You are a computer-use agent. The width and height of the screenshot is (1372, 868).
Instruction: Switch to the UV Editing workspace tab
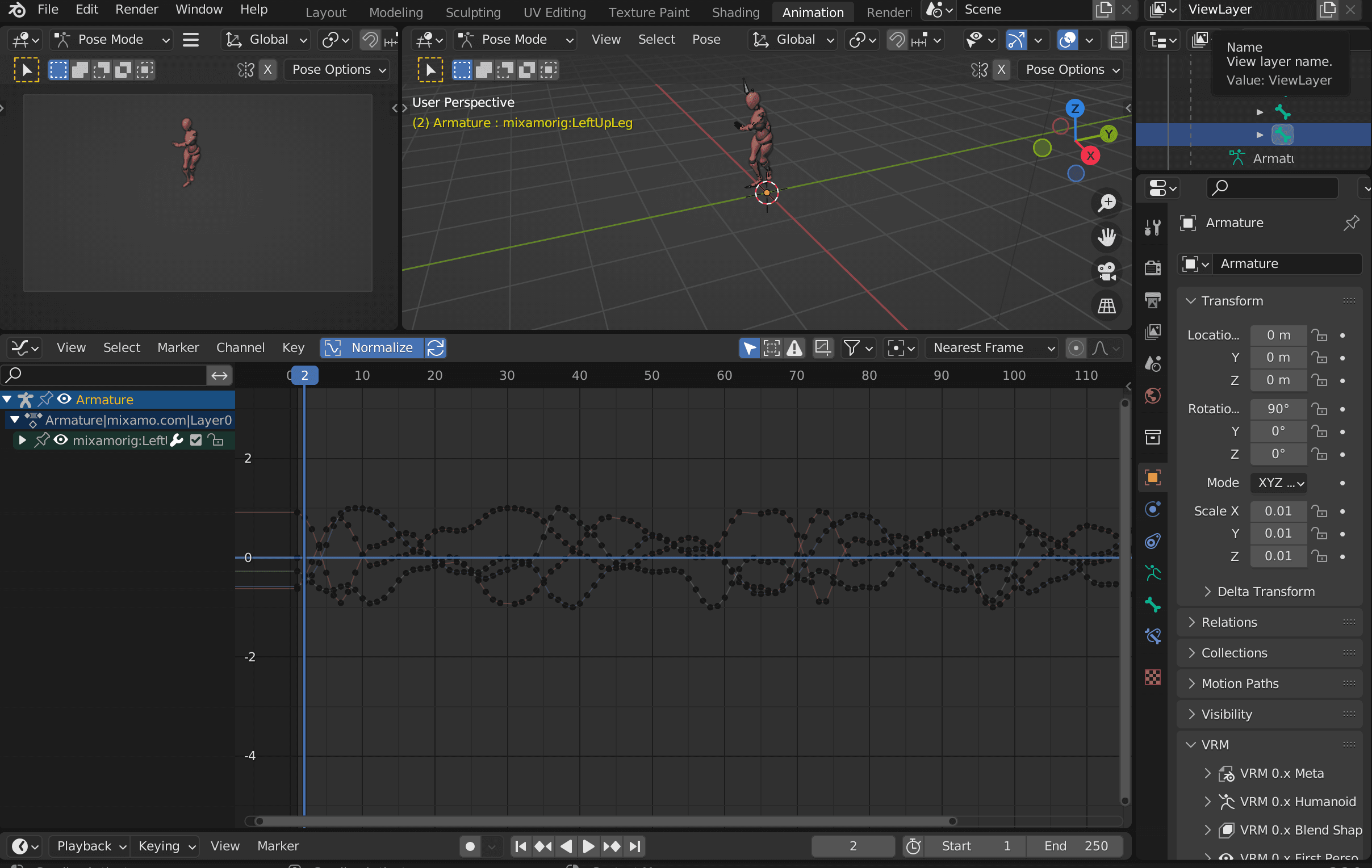554,12
